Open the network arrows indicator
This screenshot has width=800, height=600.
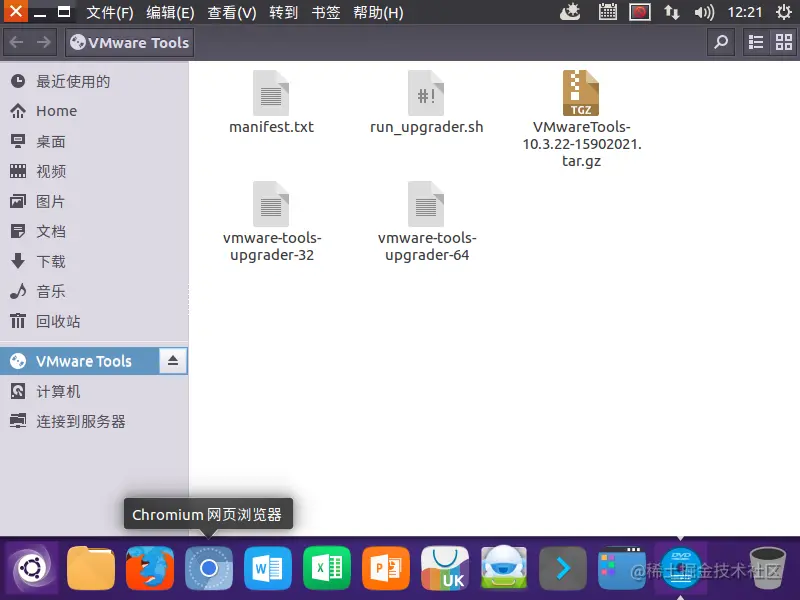pyautogui.click(x=672, y=12)
